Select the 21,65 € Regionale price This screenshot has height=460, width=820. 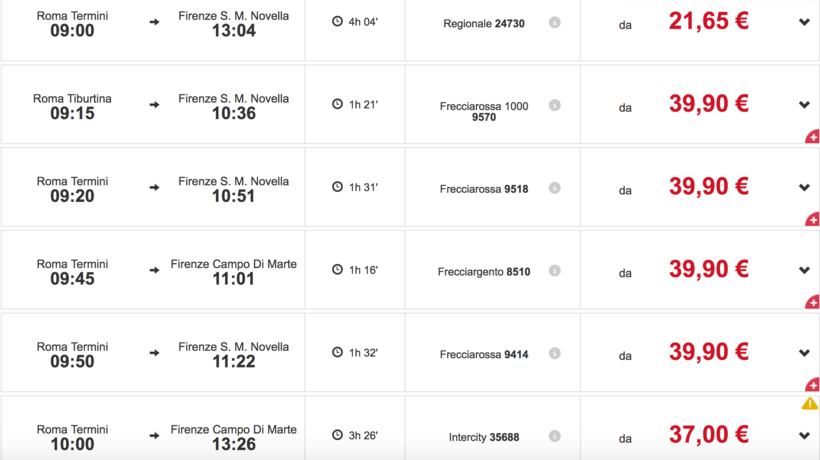(x=708, y=21)
